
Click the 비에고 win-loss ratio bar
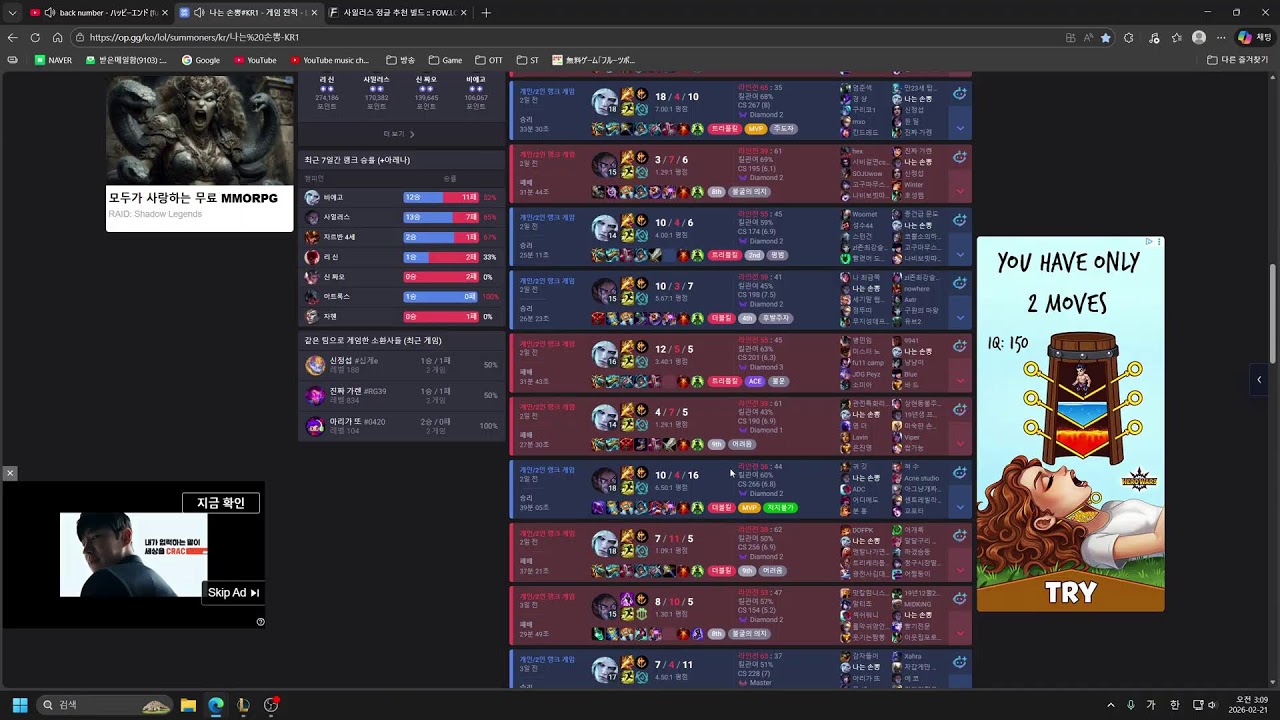tap(441, 197)
